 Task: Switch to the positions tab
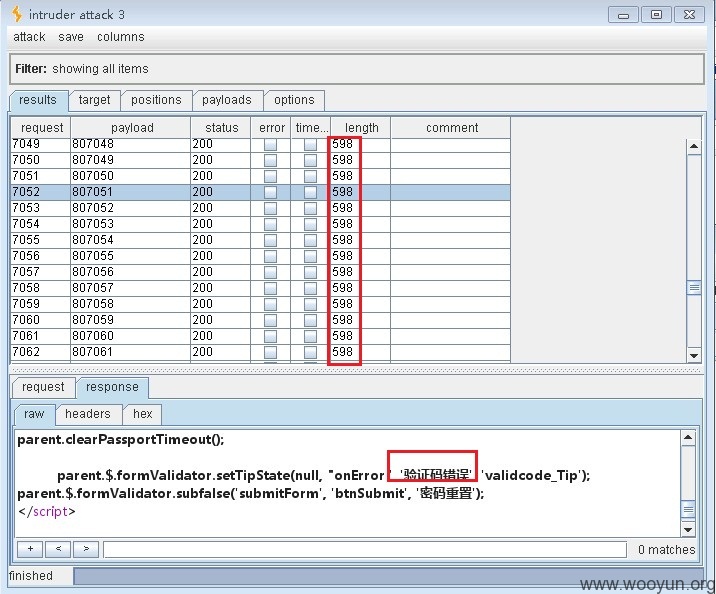156,100
